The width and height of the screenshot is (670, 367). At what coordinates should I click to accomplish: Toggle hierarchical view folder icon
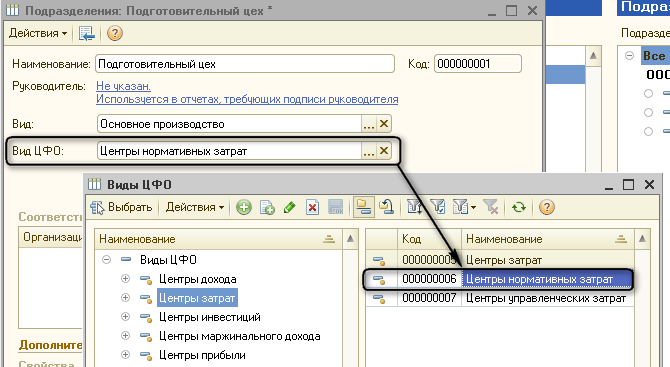(364, 207)
